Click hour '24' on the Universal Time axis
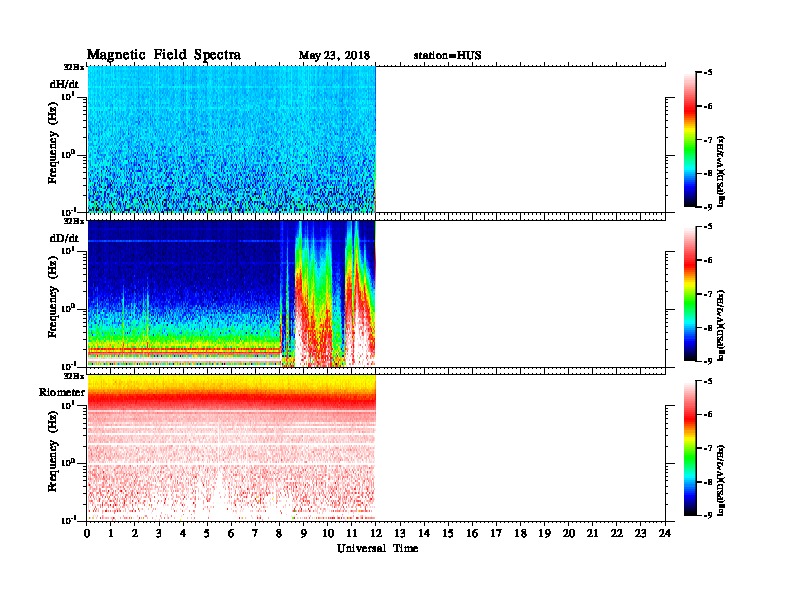792x612 pixels. tap(665, 533)
